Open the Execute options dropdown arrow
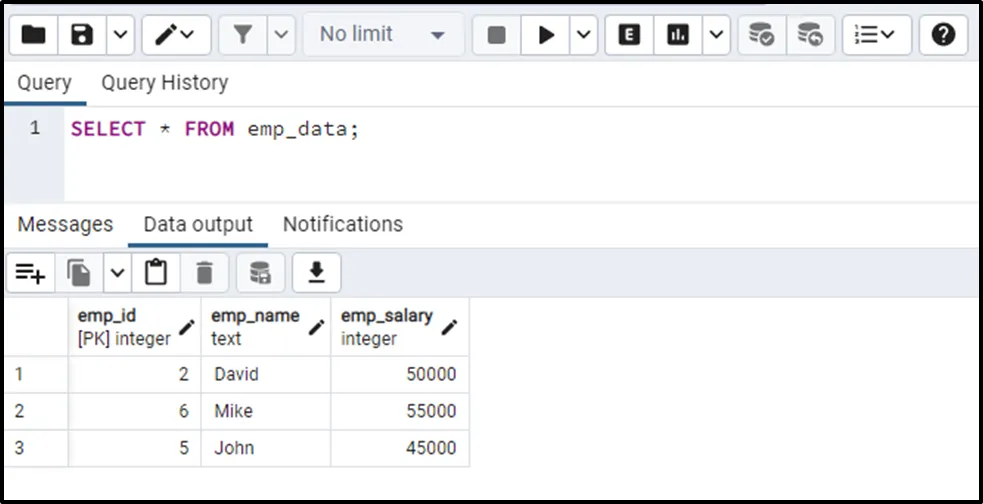 click(x=583, y=35)
